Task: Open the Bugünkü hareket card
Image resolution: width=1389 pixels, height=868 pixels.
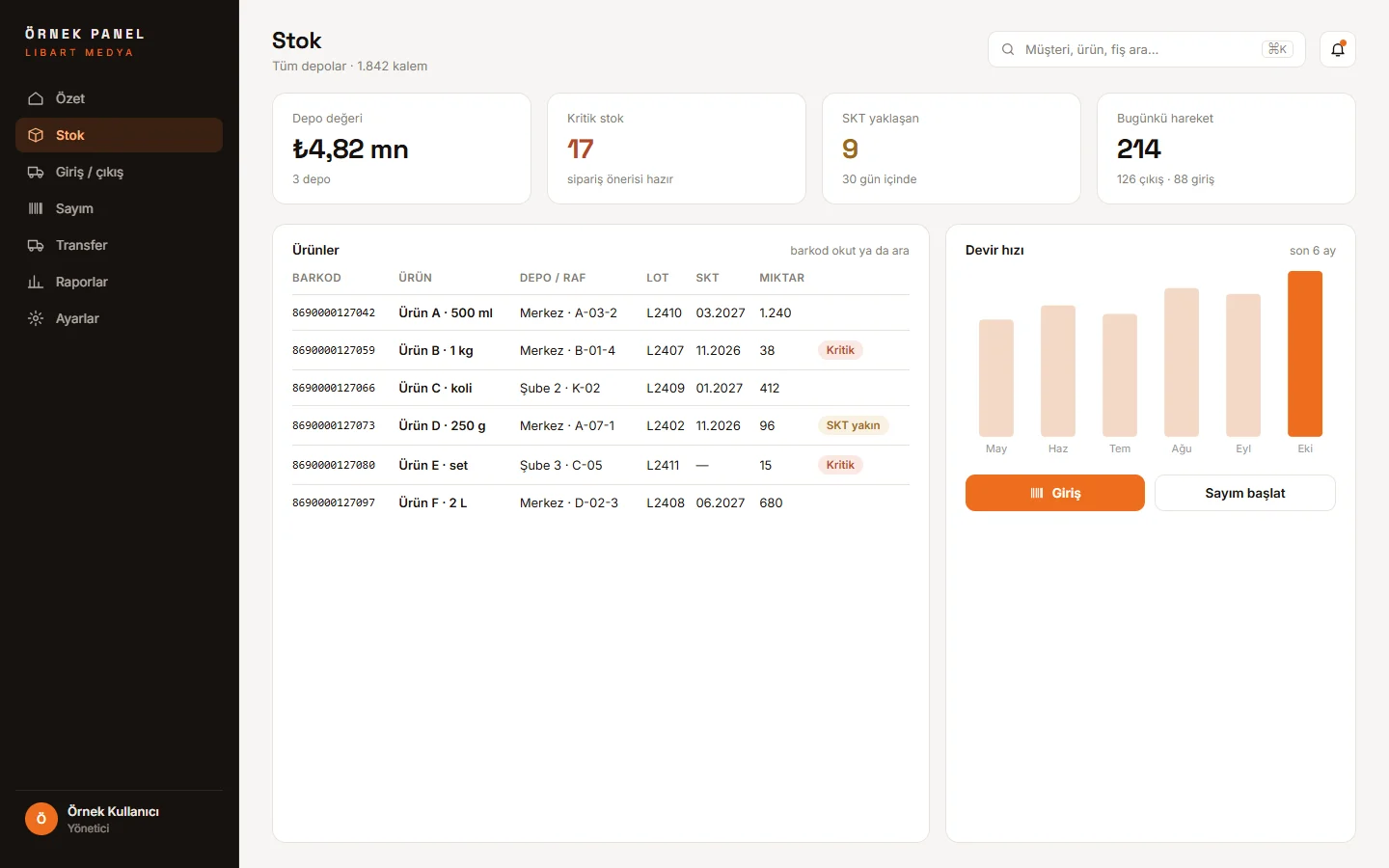Action: (x=1226, y=149)
